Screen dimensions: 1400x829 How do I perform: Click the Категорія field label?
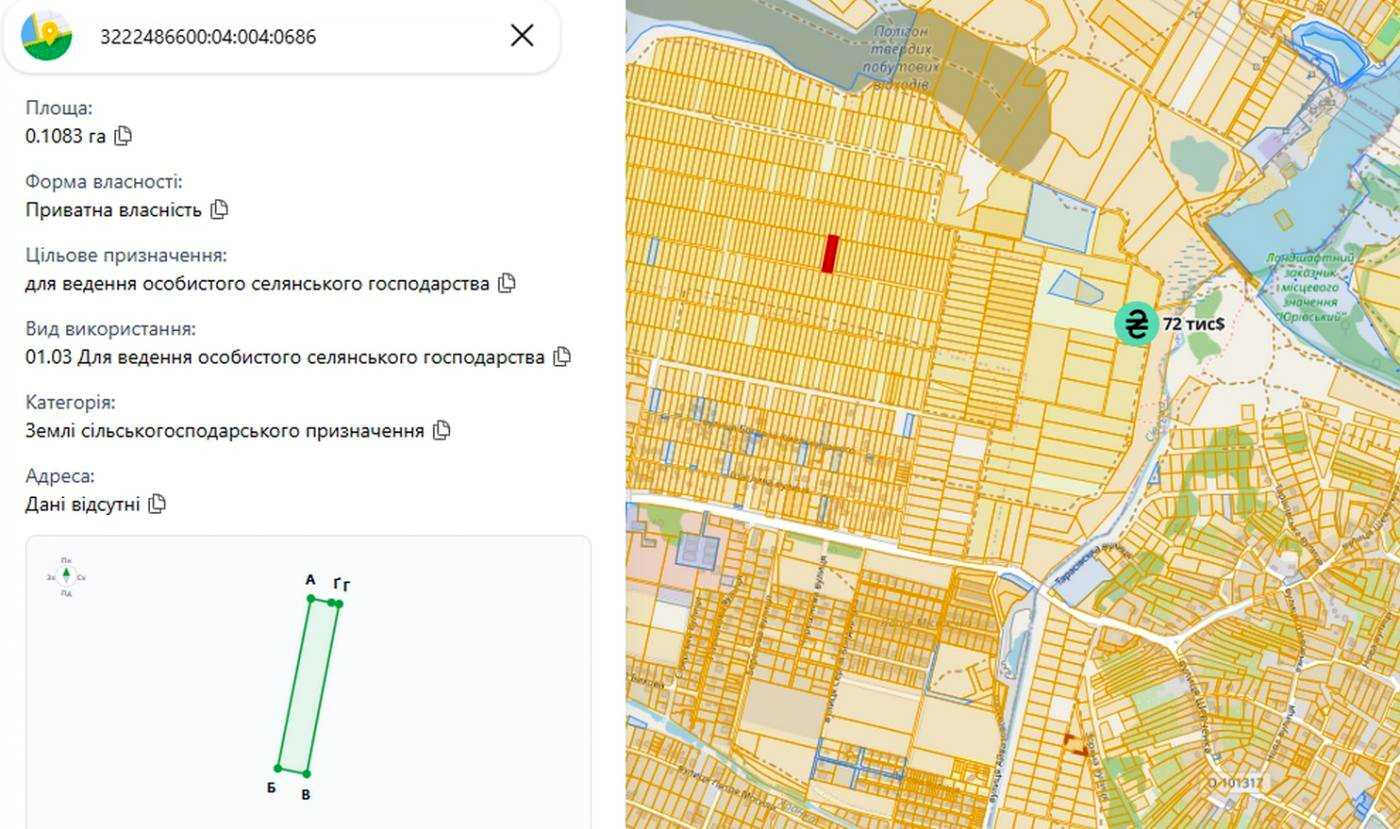tap(70, 403)
